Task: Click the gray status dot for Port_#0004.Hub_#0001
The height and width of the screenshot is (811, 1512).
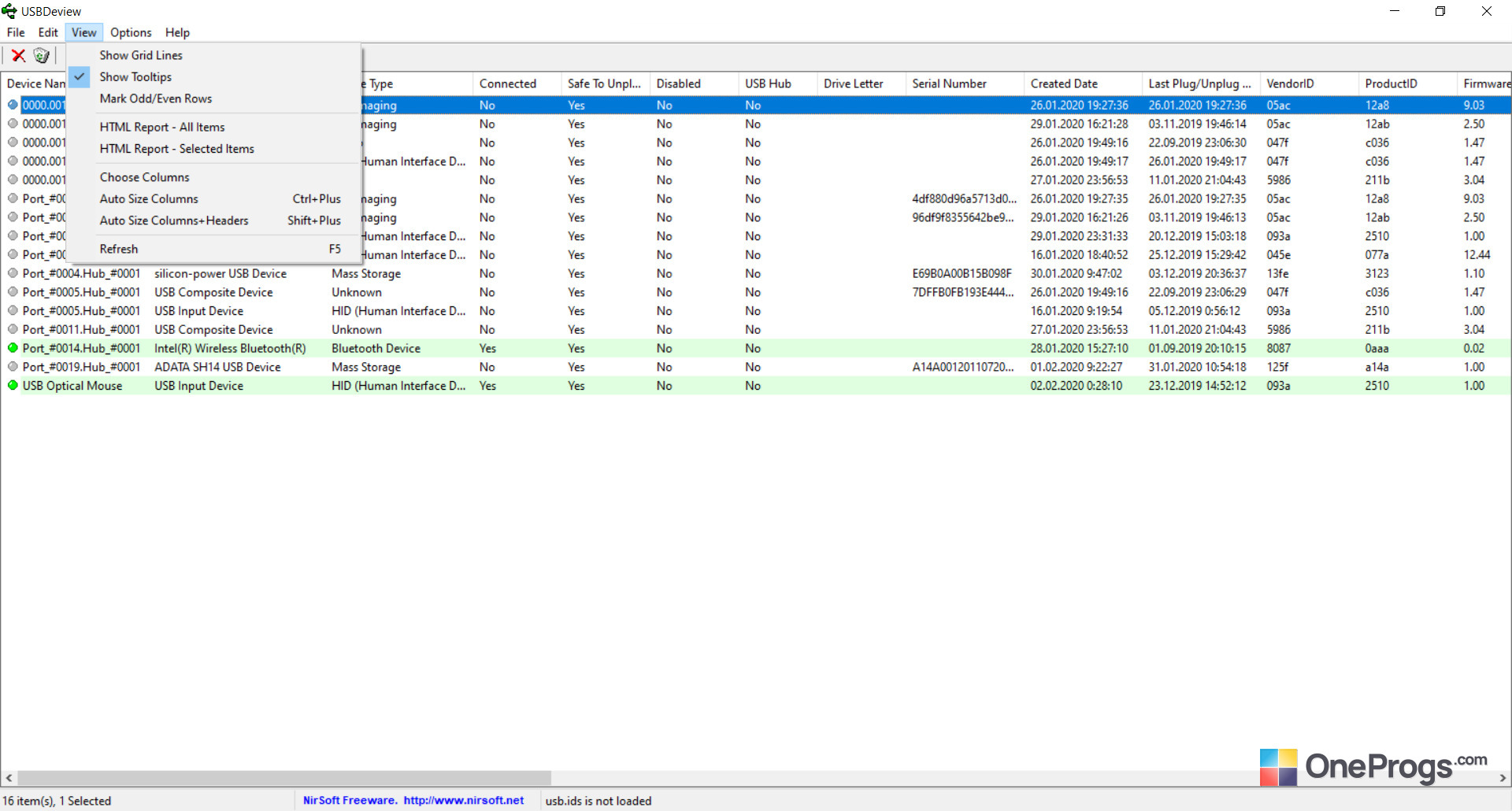Action: coord(13,272)
